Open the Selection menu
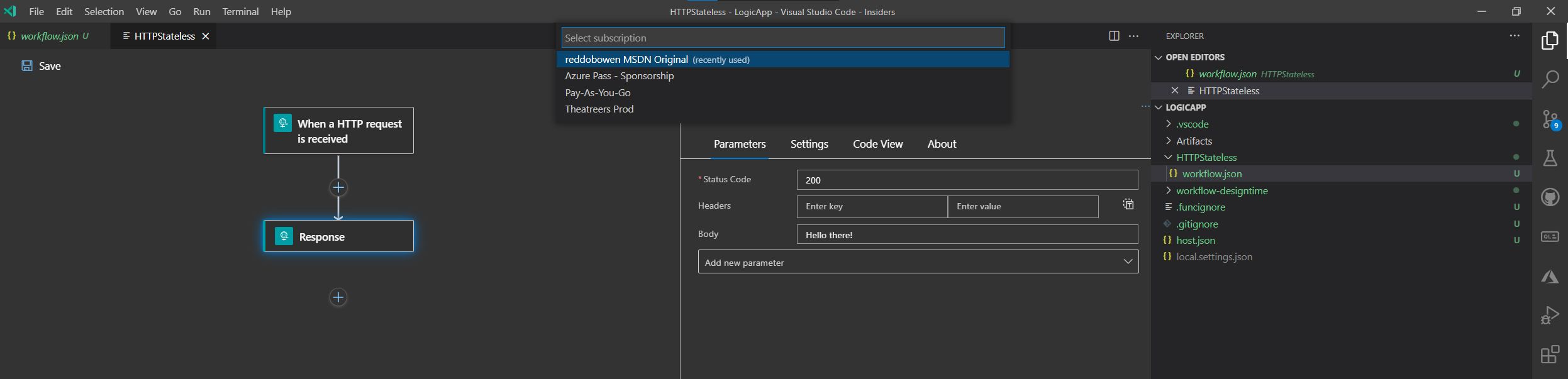 click(x=104, y=11)
